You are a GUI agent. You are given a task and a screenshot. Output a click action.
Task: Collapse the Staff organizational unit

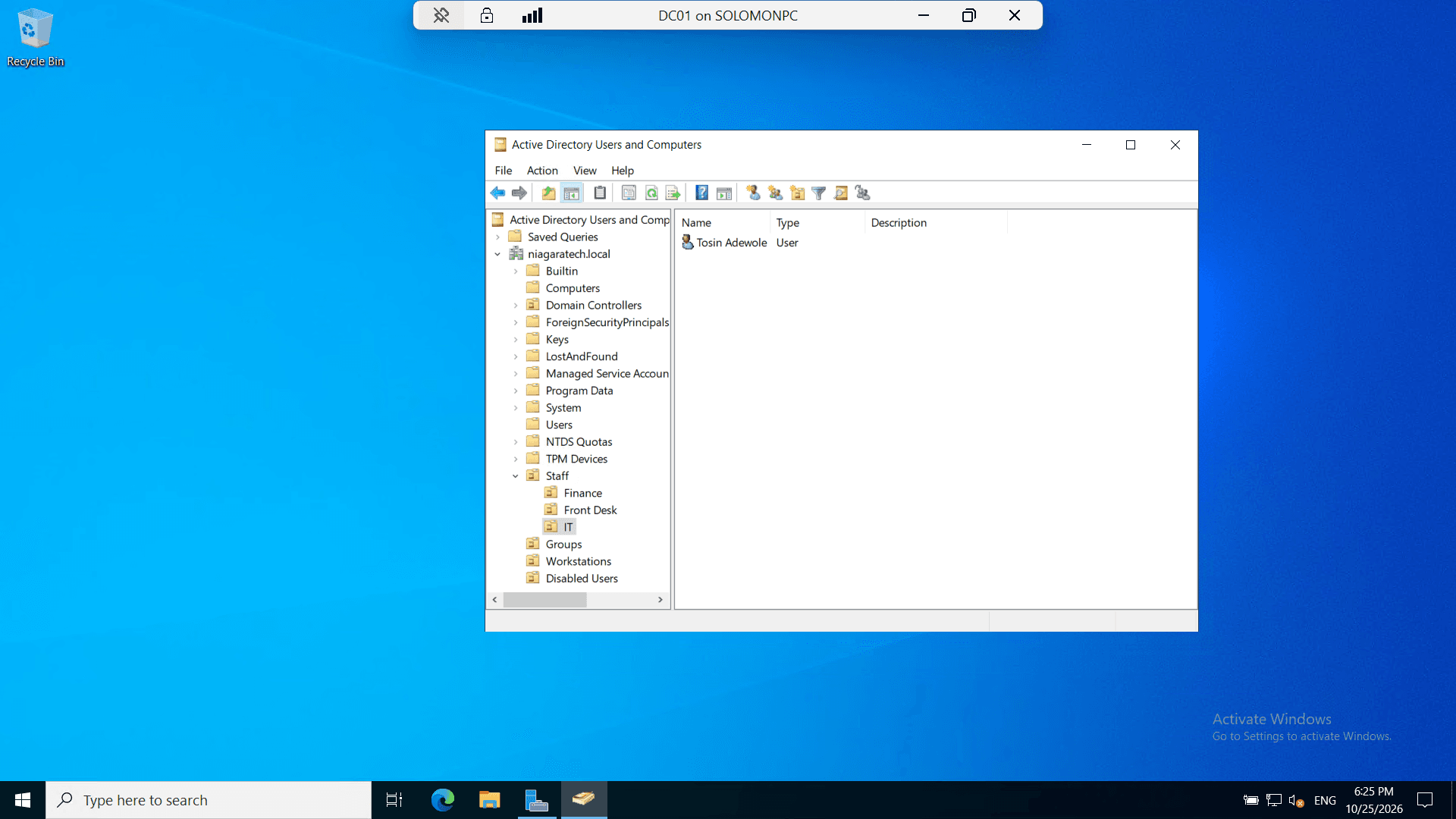pos(516,476)
